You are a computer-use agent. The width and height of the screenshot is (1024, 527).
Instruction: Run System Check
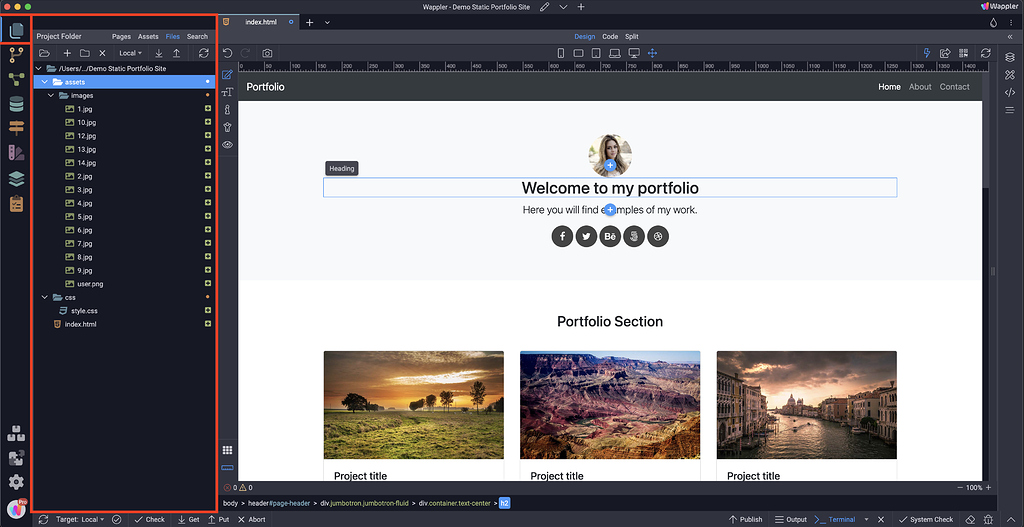click(926, 520)
